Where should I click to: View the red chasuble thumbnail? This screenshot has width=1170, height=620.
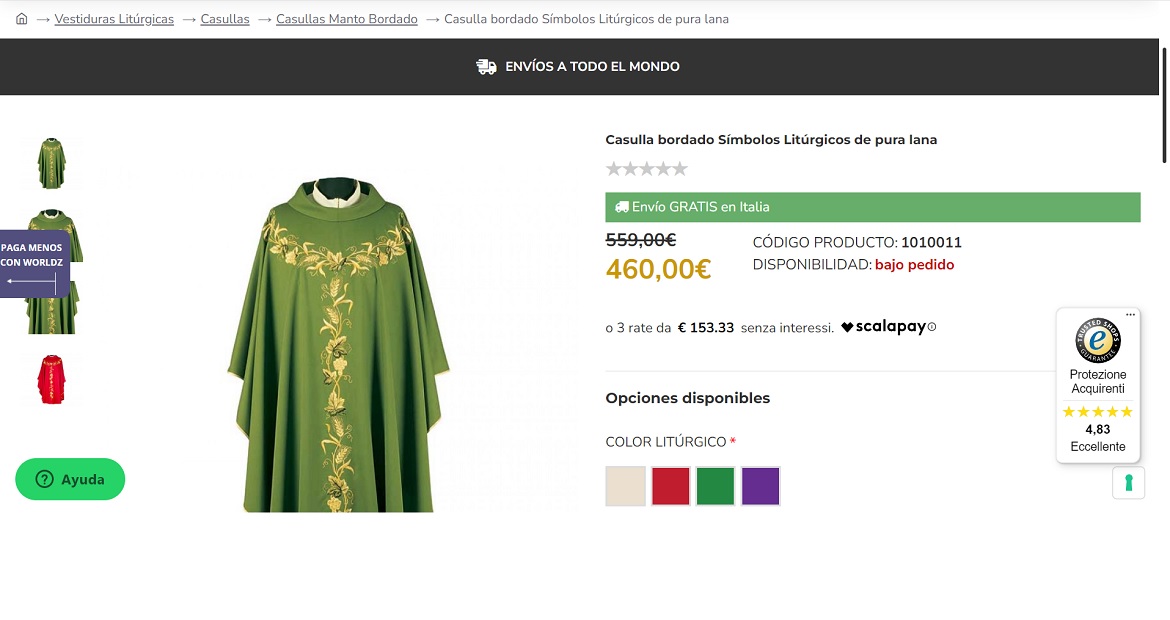51,378
